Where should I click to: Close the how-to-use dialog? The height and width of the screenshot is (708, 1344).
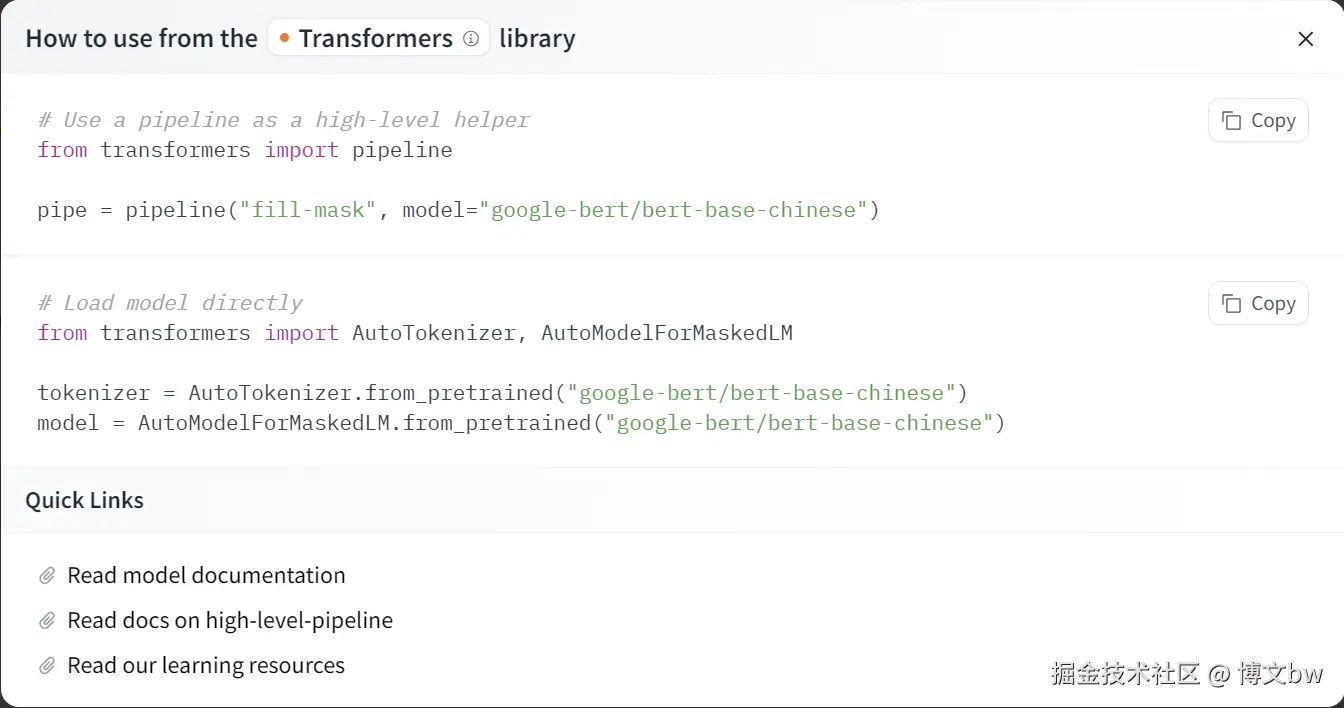1305,39
